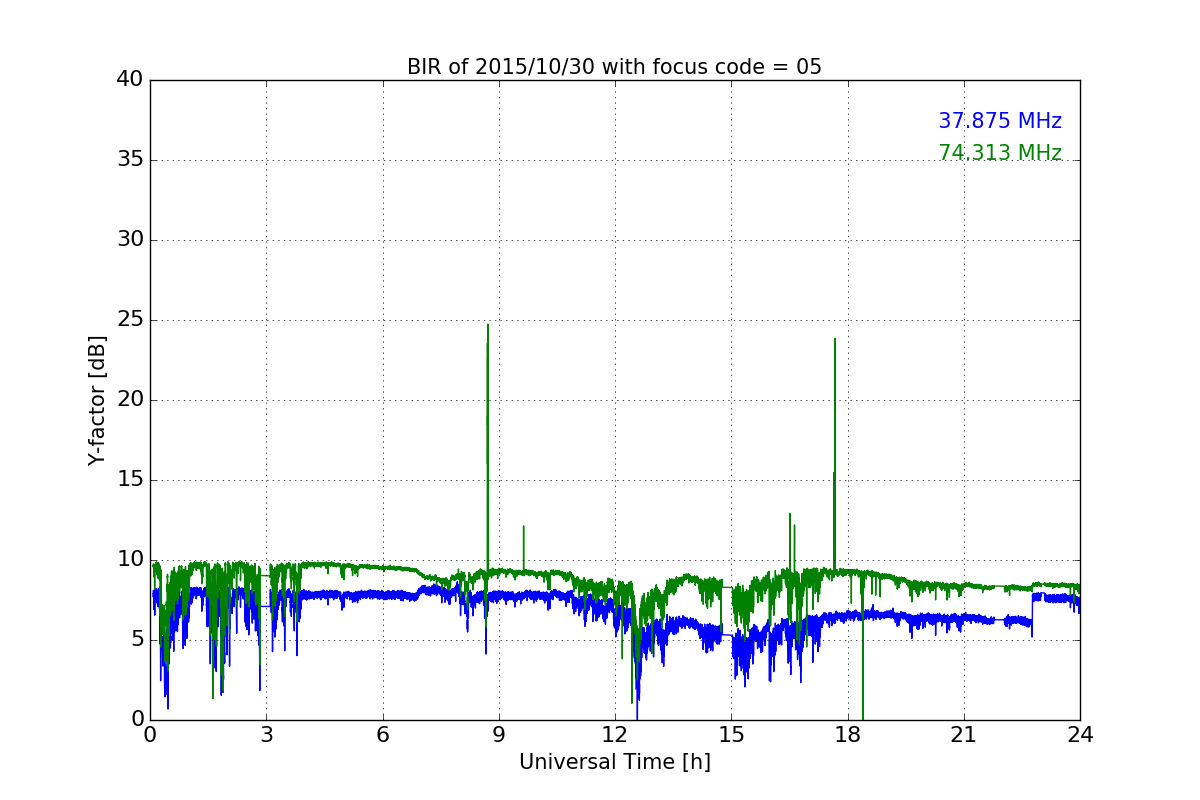This screenshot has width=1200, height=800.
Task: Click the green spike peak near 18 h
Action: (x=835, y=339)
